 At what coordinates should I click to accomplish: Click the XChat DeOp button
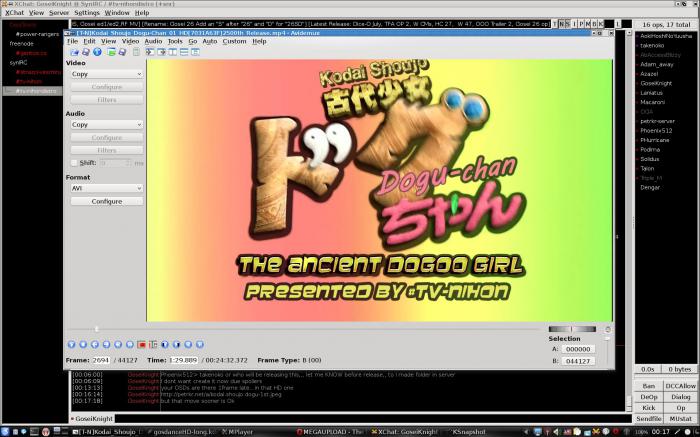(x=649, y=397)
